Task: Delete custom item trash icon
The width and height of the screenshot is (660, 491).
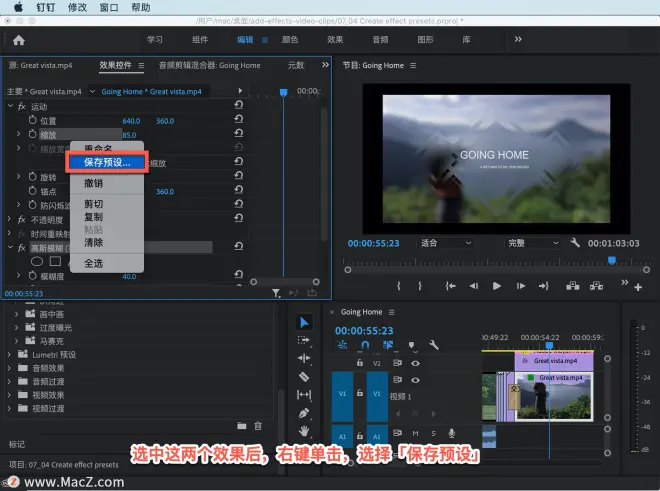Action: click(x=258, y=426)
